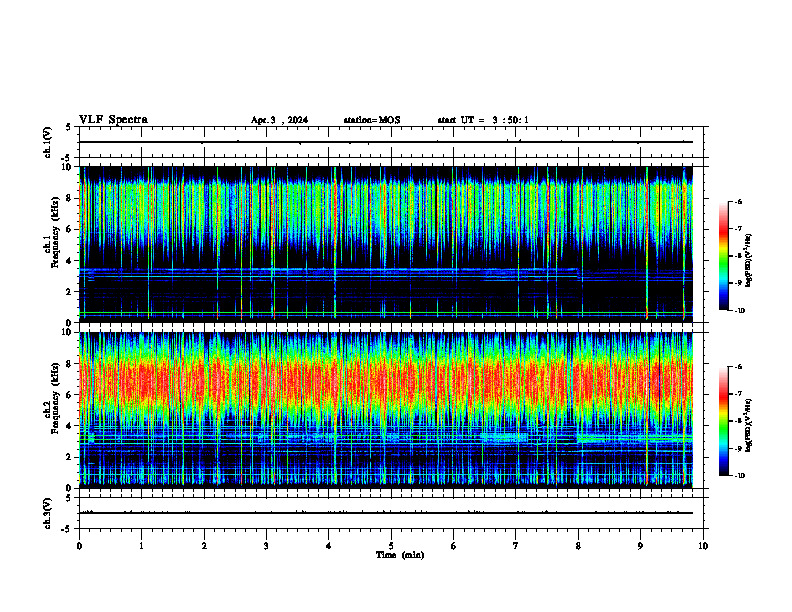Image resolution: width=792 pixels, height=612 pixels.
Task: Click the "ch.3(V)" waveform axis label
Action: coord(48,513)
